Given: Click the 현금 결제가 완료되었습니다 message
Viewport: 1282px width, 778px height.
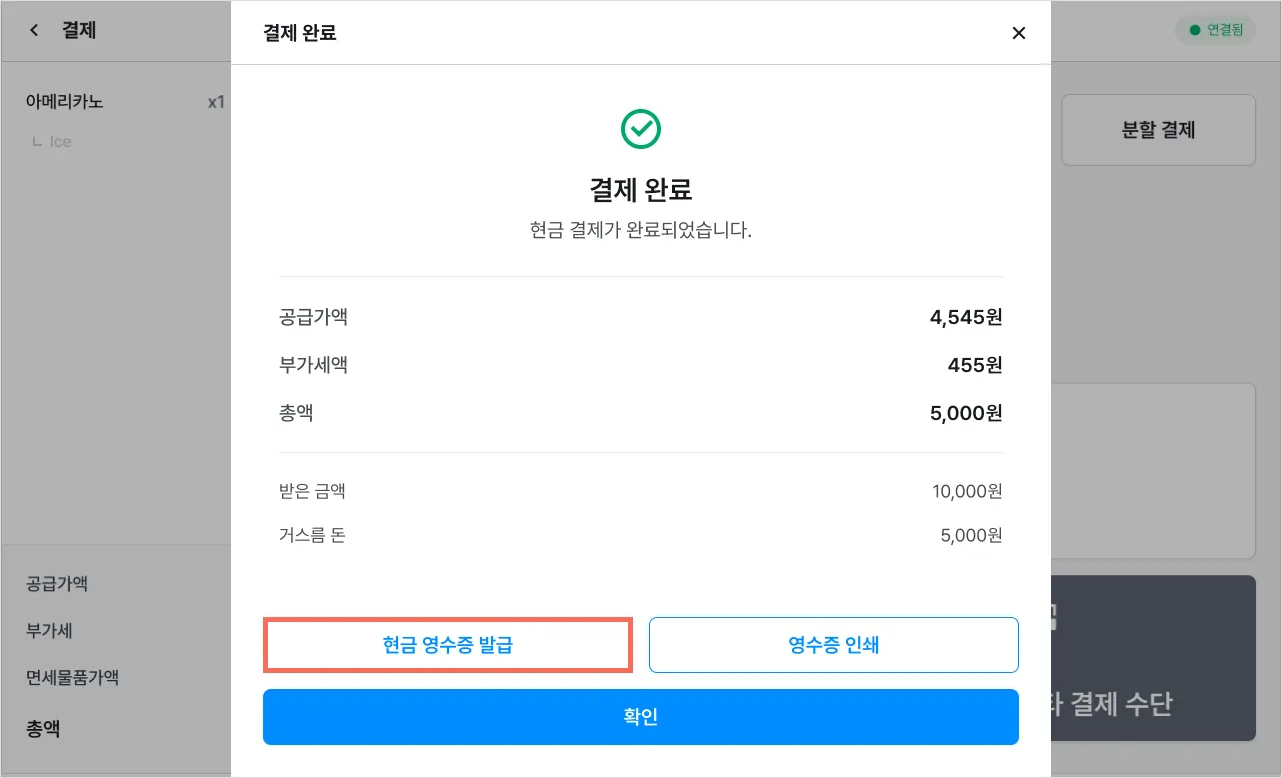Looking at the screenshot, I should click(640, 231).
